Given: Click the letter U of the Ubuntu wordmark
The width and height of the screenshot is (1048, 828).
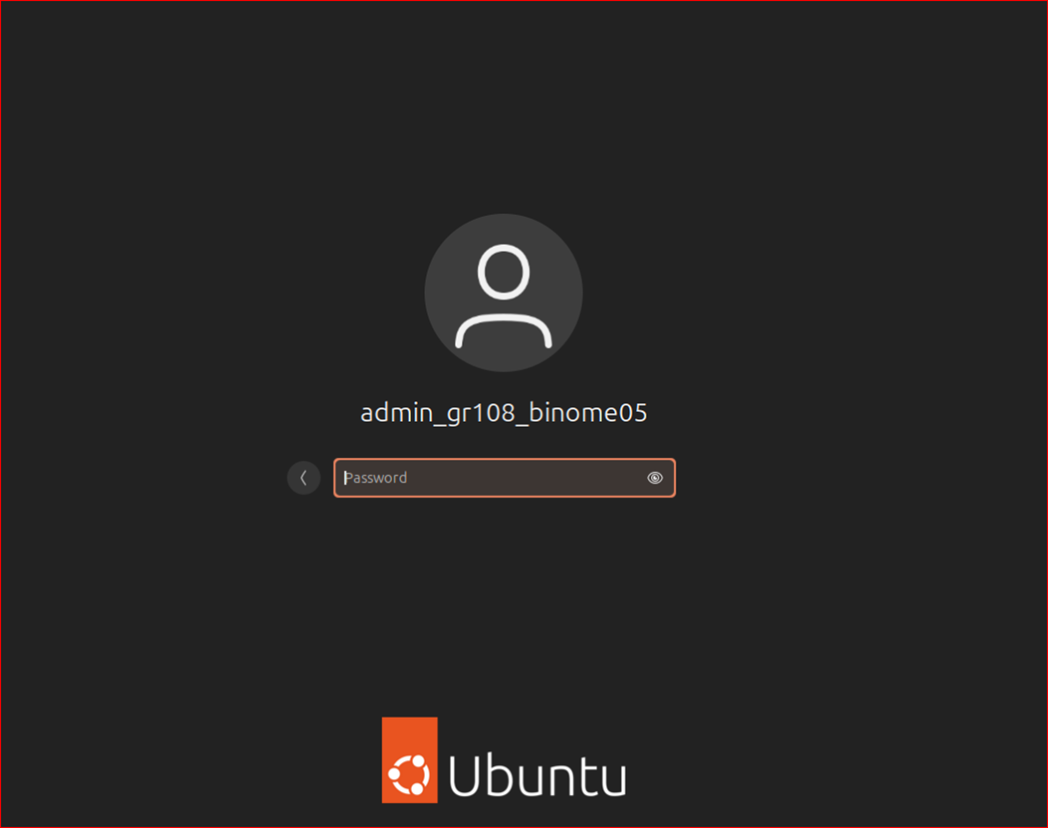Looking at the screenshot, I should (x=464, y=775).
